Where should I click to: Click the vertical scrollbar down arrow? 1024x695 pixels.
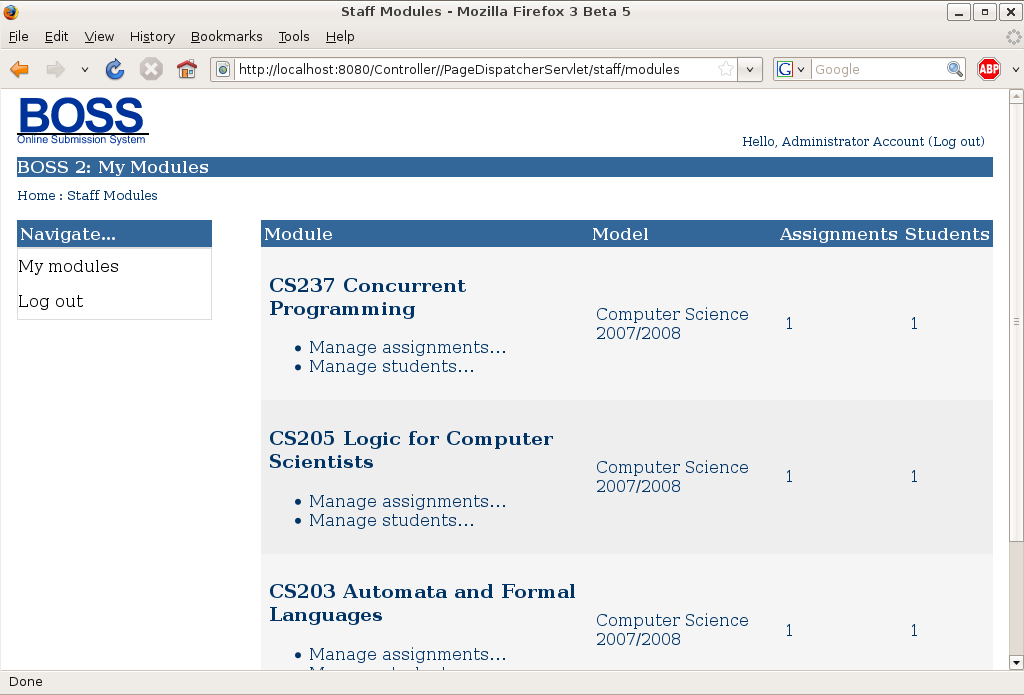point(1016,662)
